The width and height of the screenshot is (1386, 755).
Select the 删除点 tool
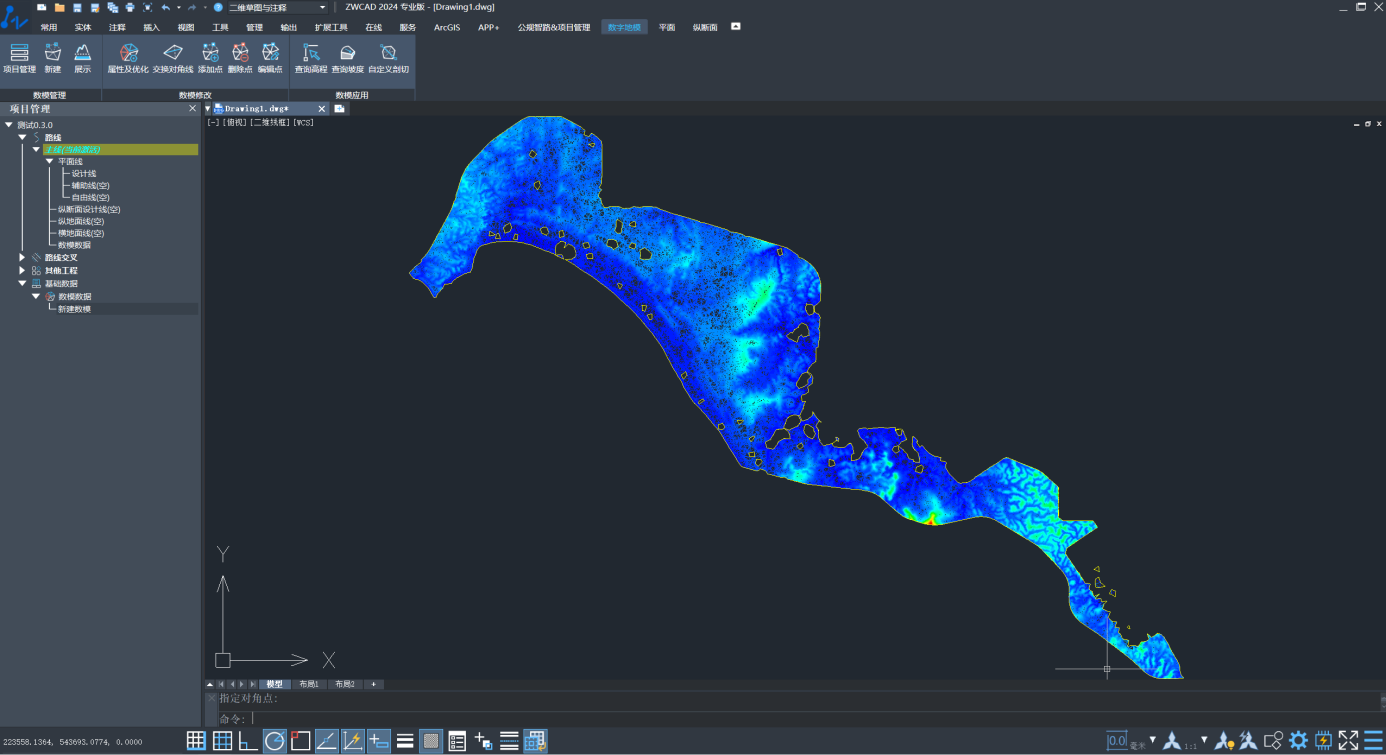pos(240,58)
